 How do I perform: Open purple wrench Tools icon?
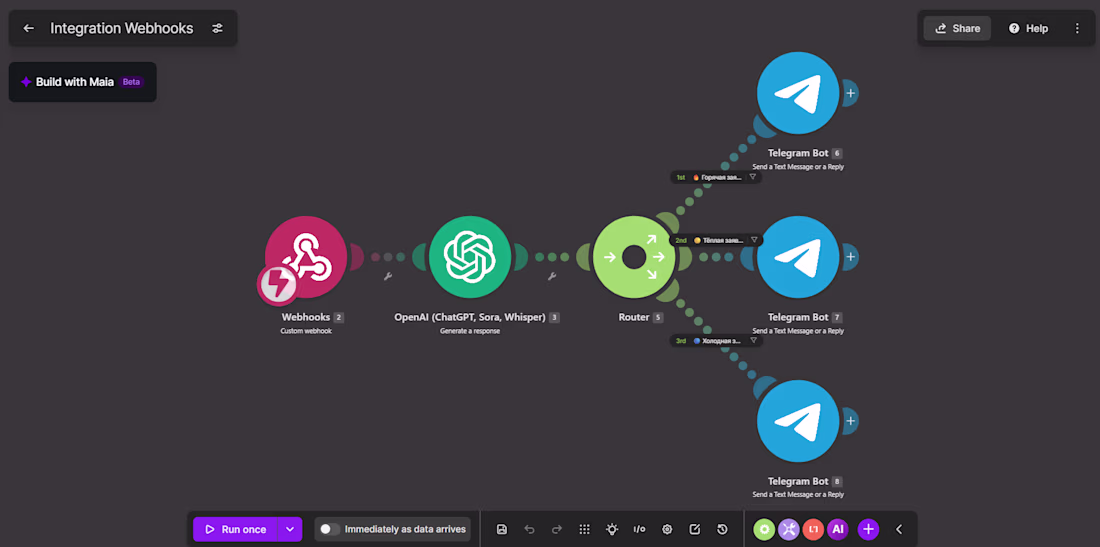click(789, 529)
